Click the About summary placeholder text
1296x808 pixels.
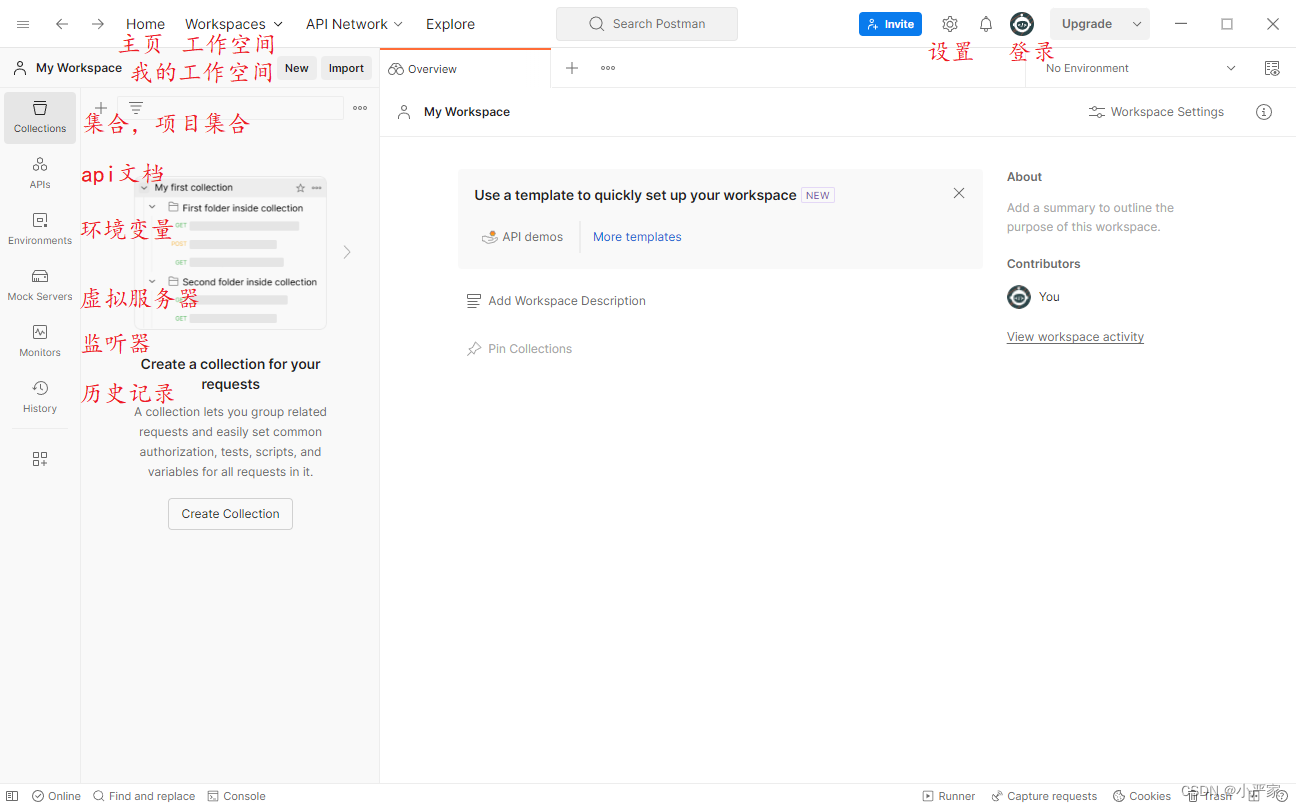coord(1091,217)
